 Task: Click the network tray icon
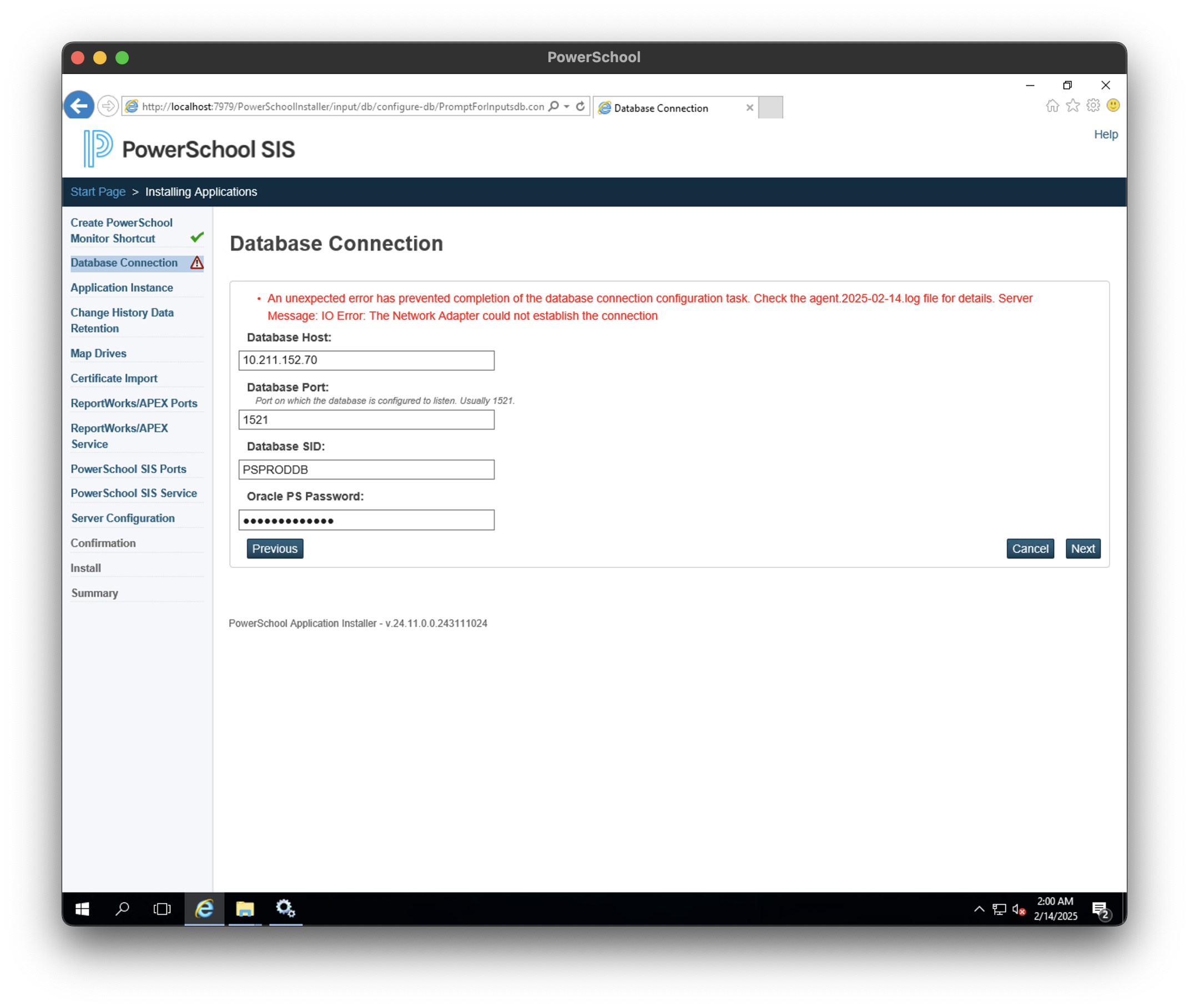[x=999, y=909]
